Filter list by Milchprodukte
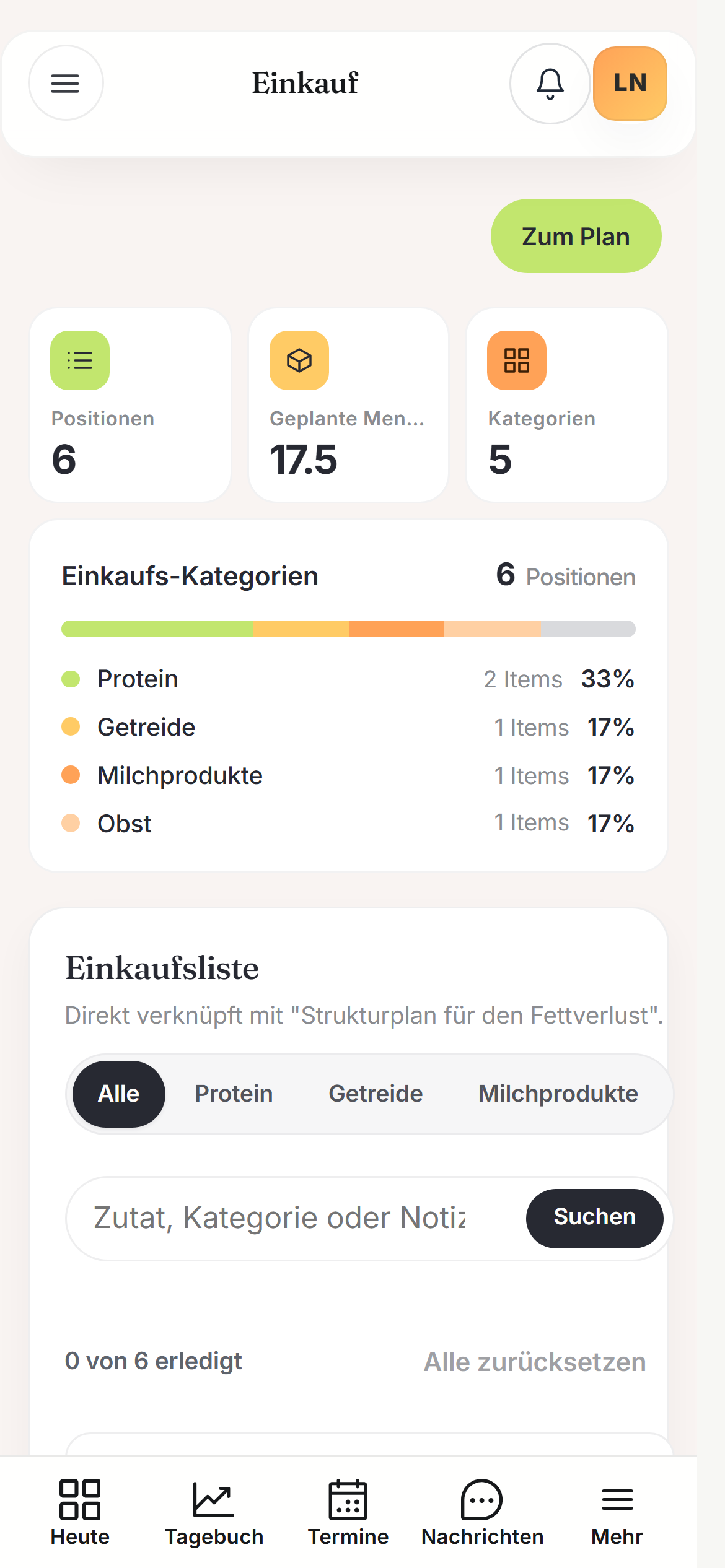Screen dimensions: 725x1568 coord(558,1094)
